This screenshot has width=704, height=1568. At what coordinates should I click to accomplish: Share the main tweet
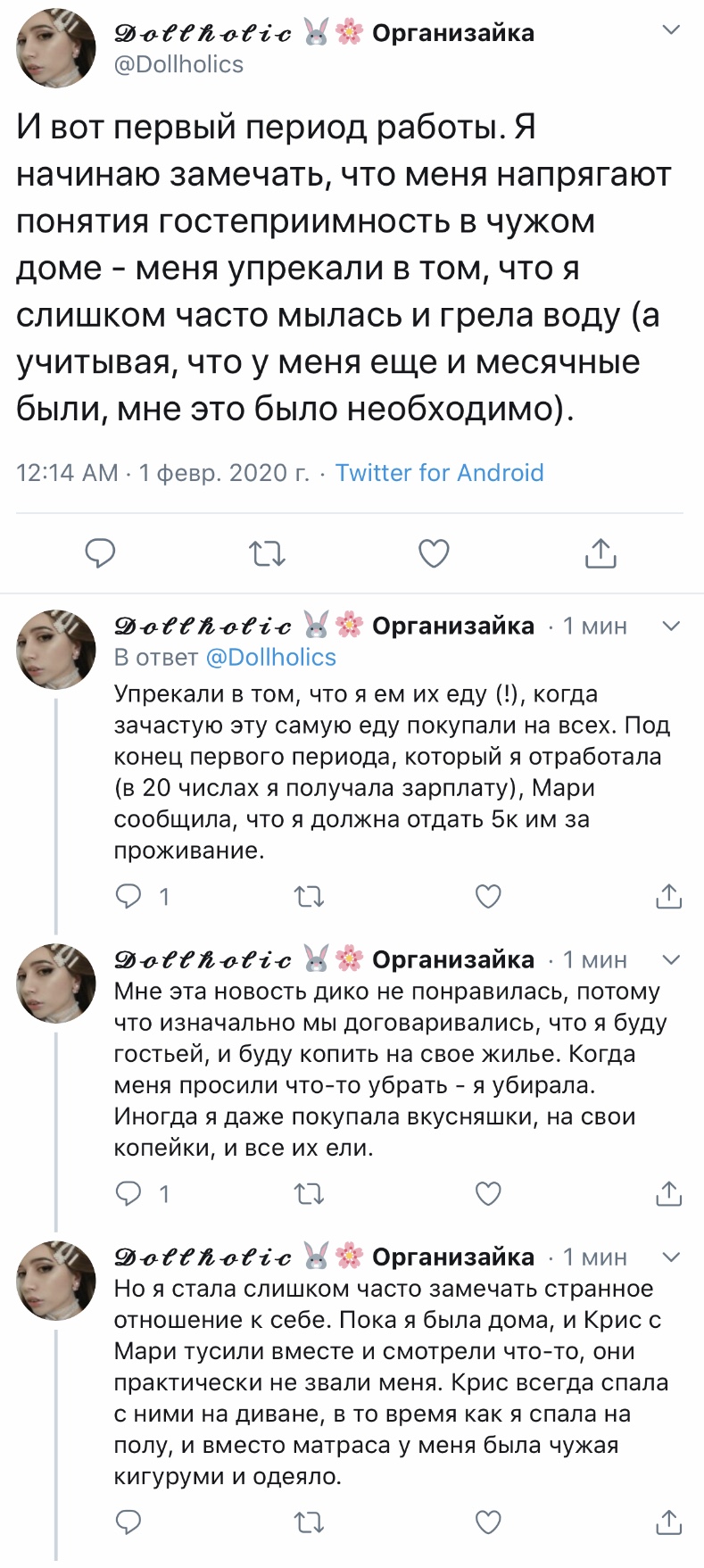pos(600,553)
